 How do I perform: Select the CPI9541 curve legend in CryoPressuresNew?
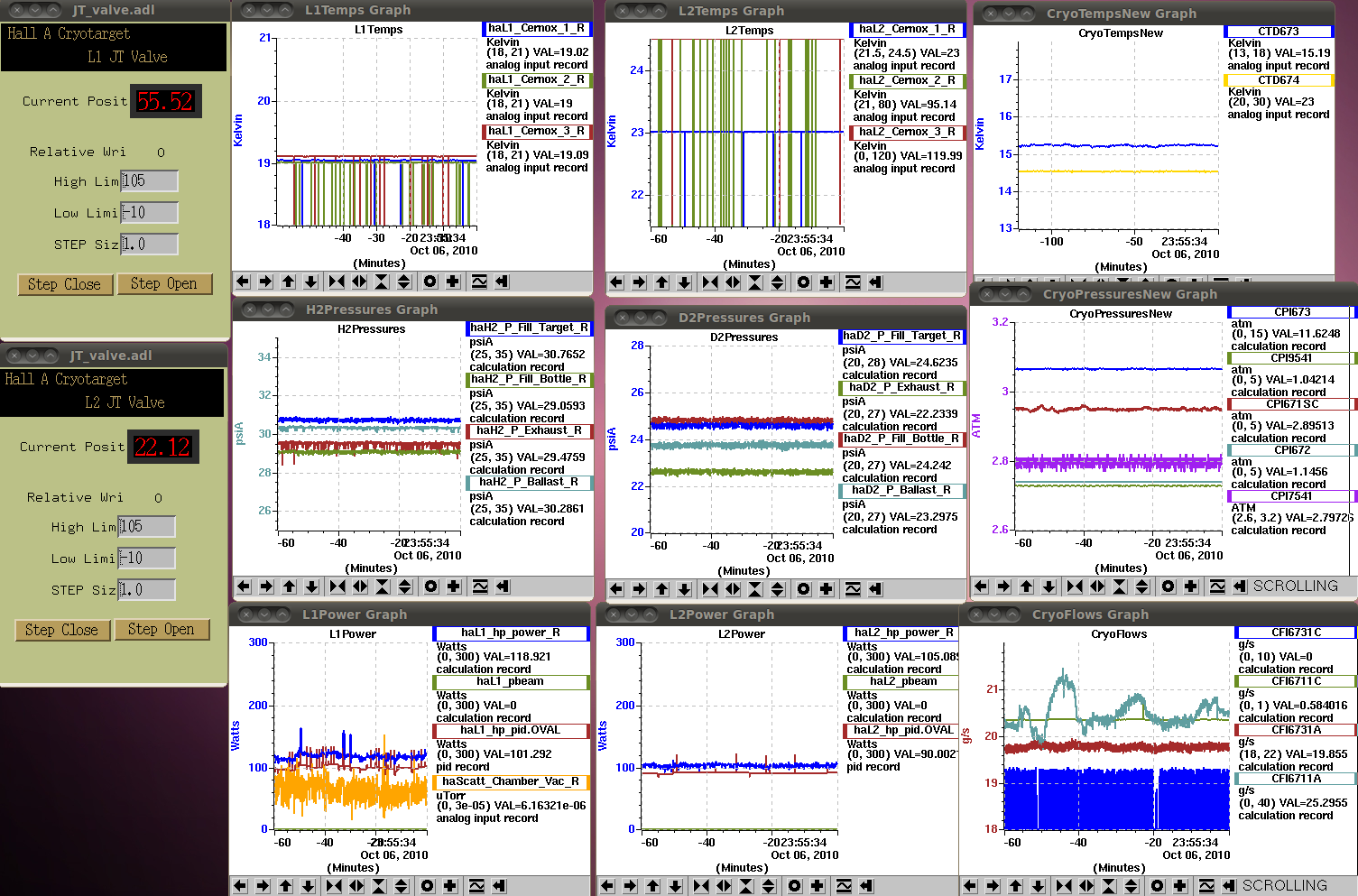point(1292,358)
